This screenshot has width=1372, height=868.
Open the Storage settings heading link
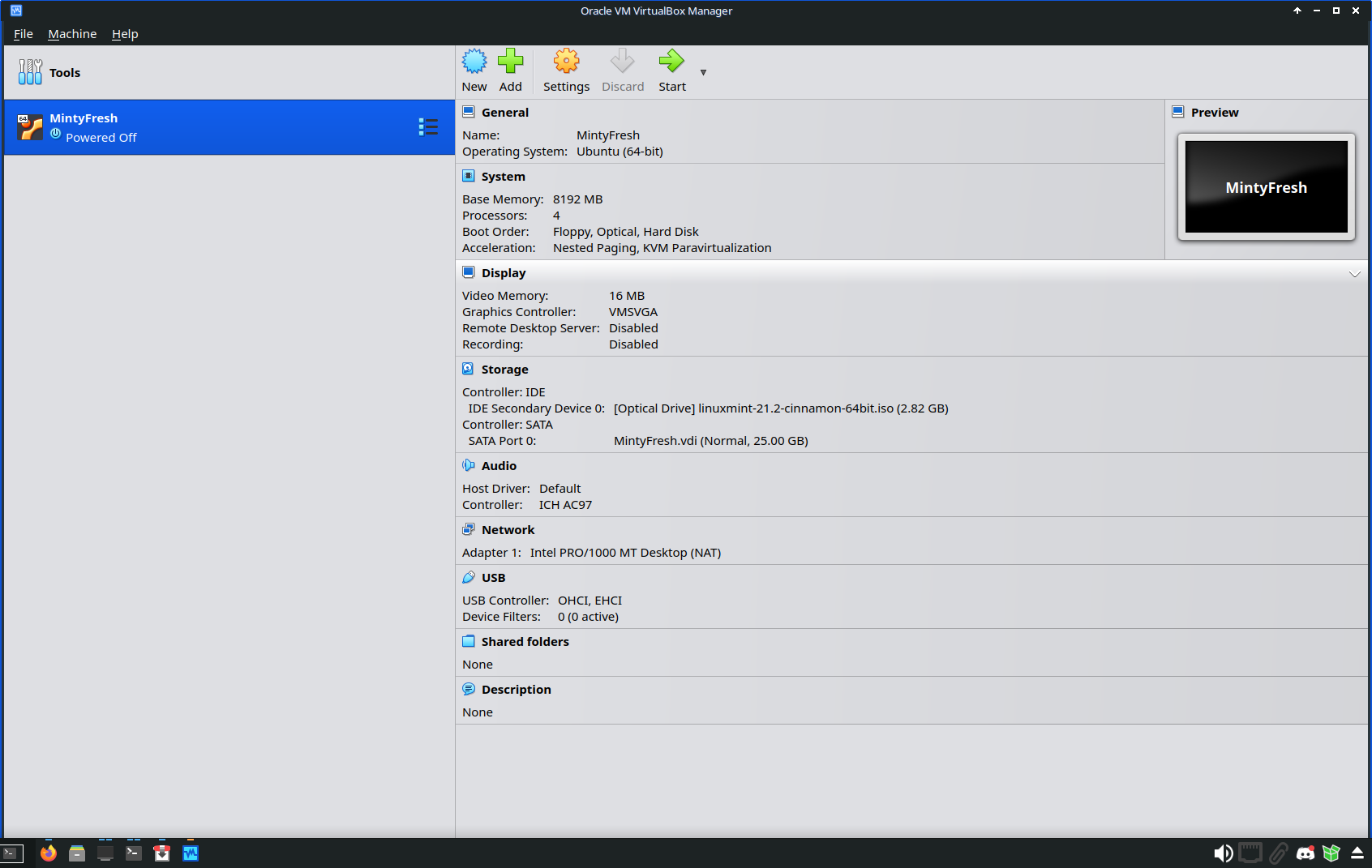click(505, 370)
